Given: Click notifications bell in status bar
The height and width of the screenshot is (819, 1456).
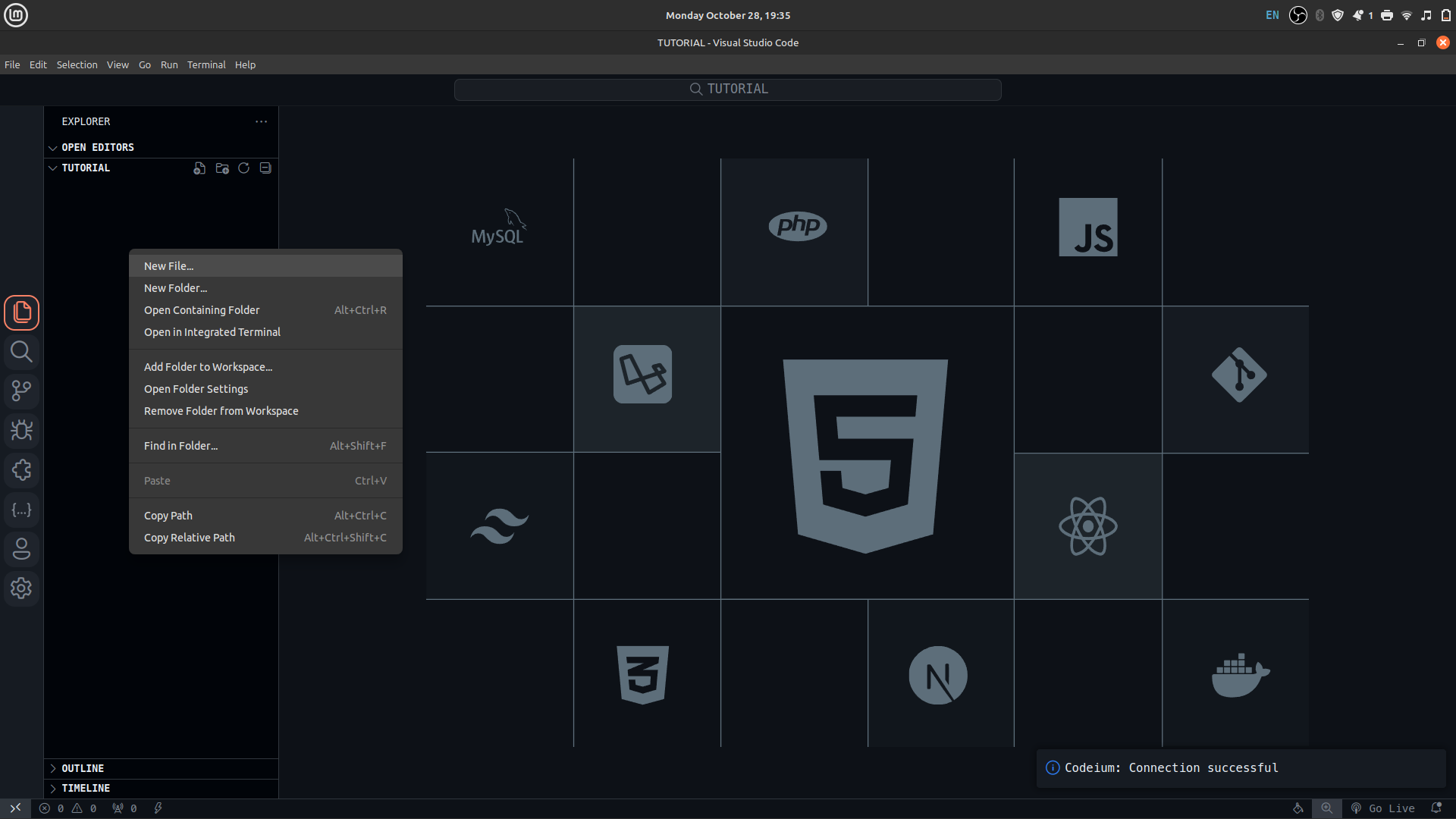Looking at the screenshot, I should [1436, 808].
